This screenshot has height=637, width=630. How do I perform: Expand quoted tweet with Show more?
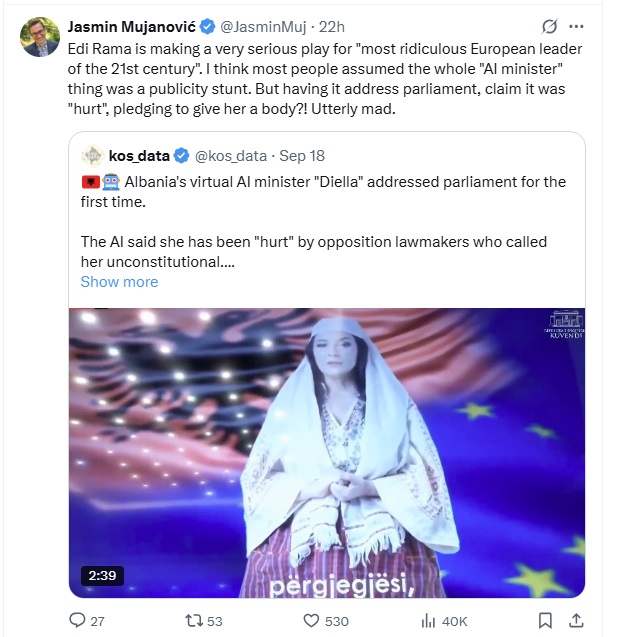pyautogui.click(x=119, y=282)
